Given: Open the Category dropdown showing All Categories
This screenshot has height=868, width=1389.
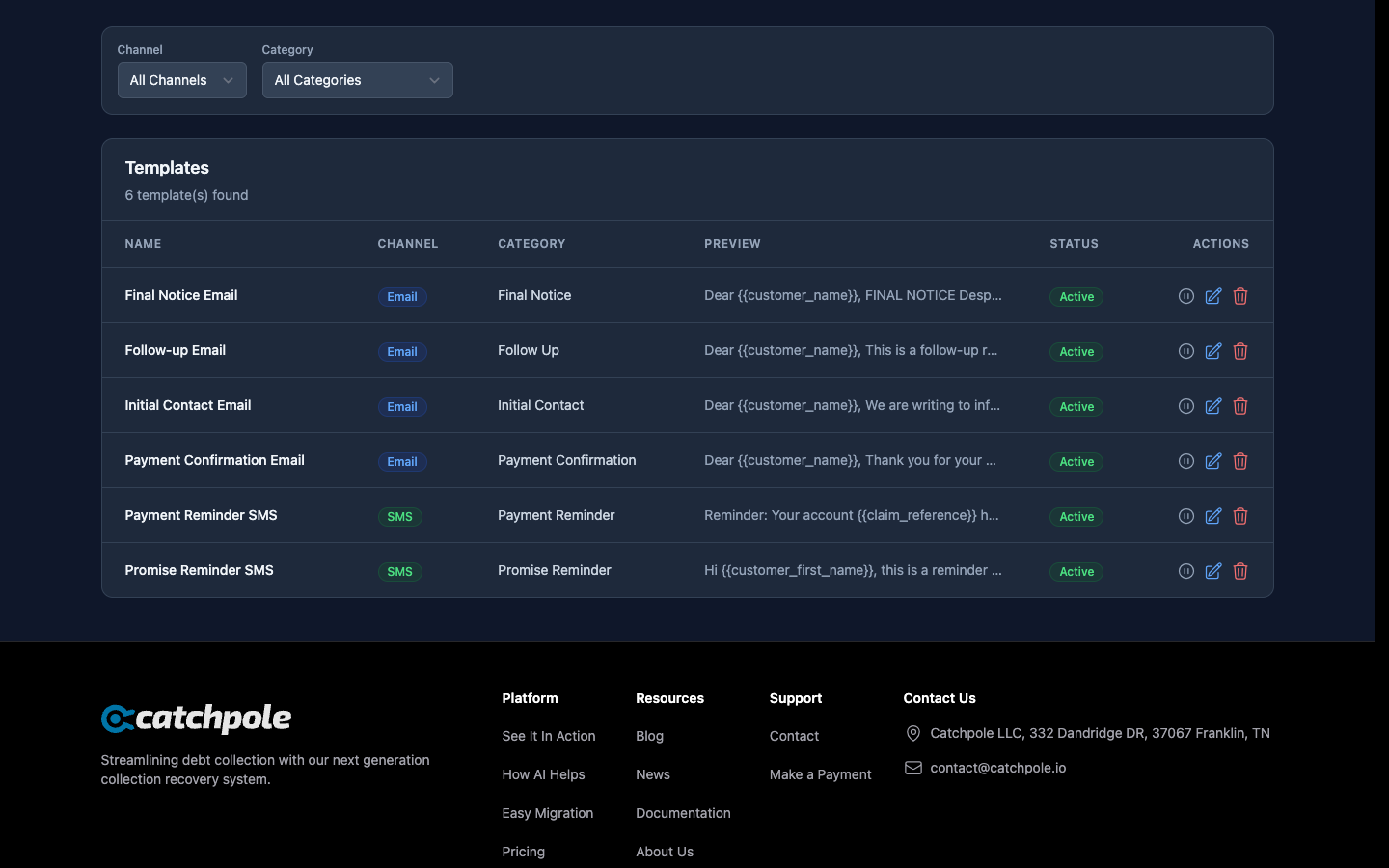Looking at the screenshot, I should (x=357, y=80).
